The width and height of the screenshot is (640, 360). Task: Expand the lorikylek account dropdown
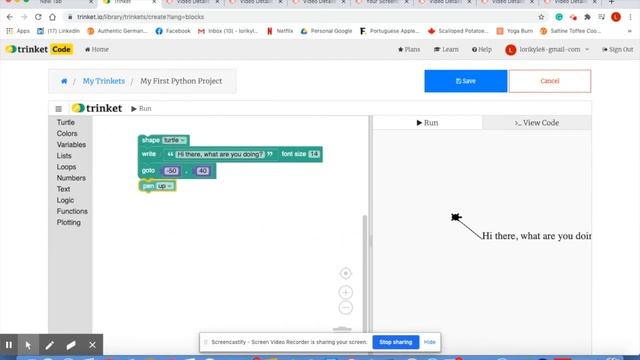(547, 49)
